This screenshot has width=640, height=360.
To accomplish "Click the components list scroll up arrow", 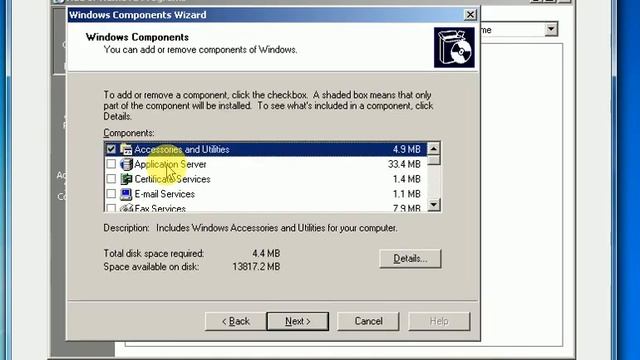I will pos(433,149).
